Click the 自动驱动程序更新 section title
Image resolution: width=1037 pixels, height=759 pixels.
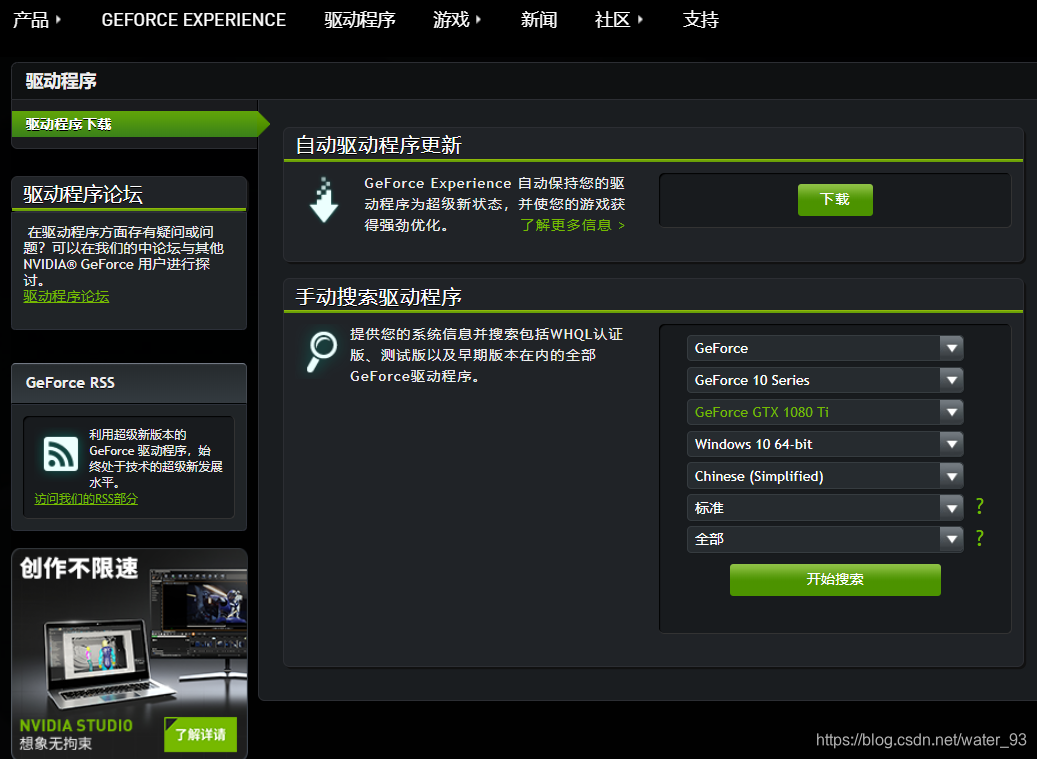(378, 145)
